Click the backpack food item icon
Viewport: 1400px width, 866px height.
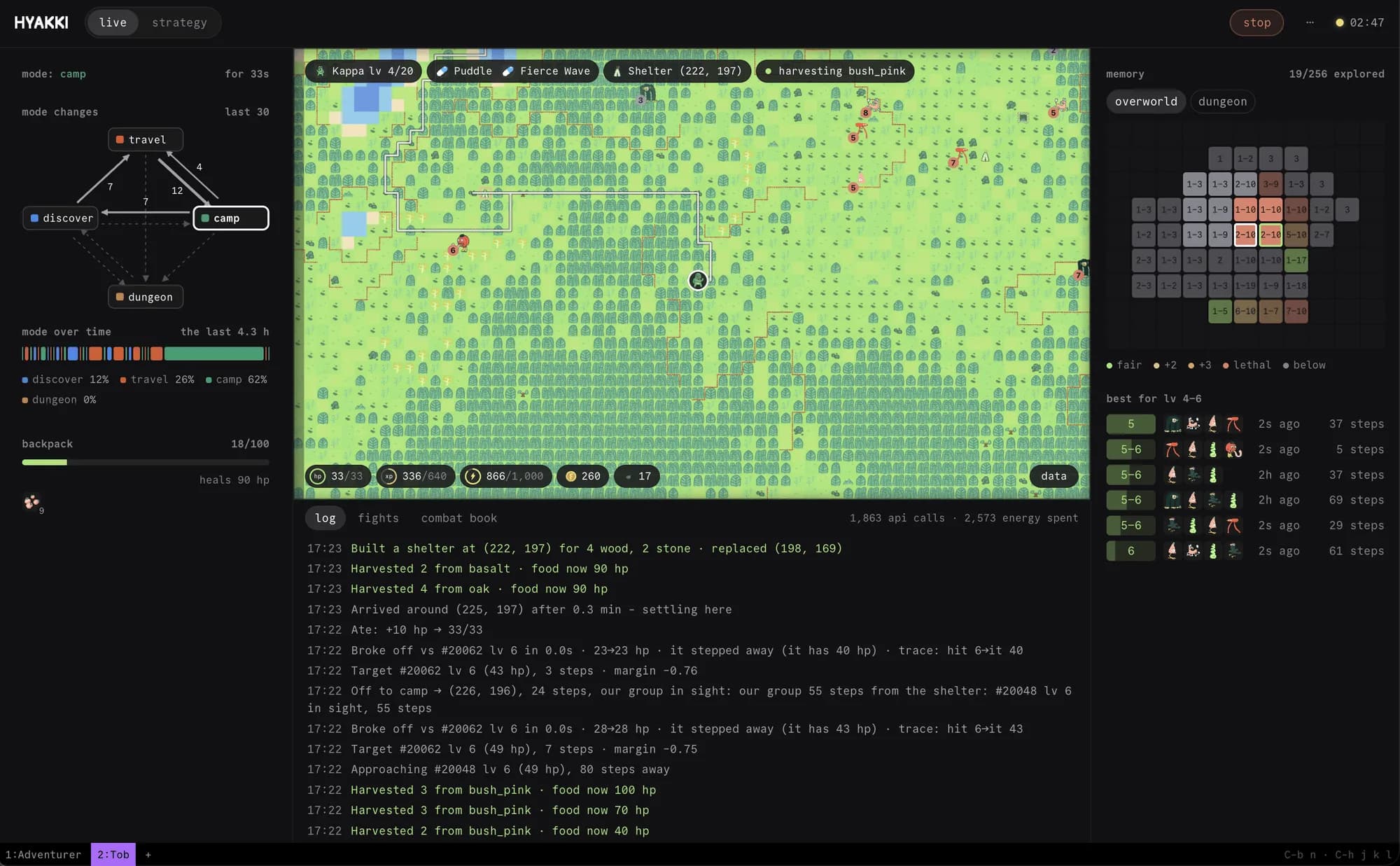[x=32, y=503]
